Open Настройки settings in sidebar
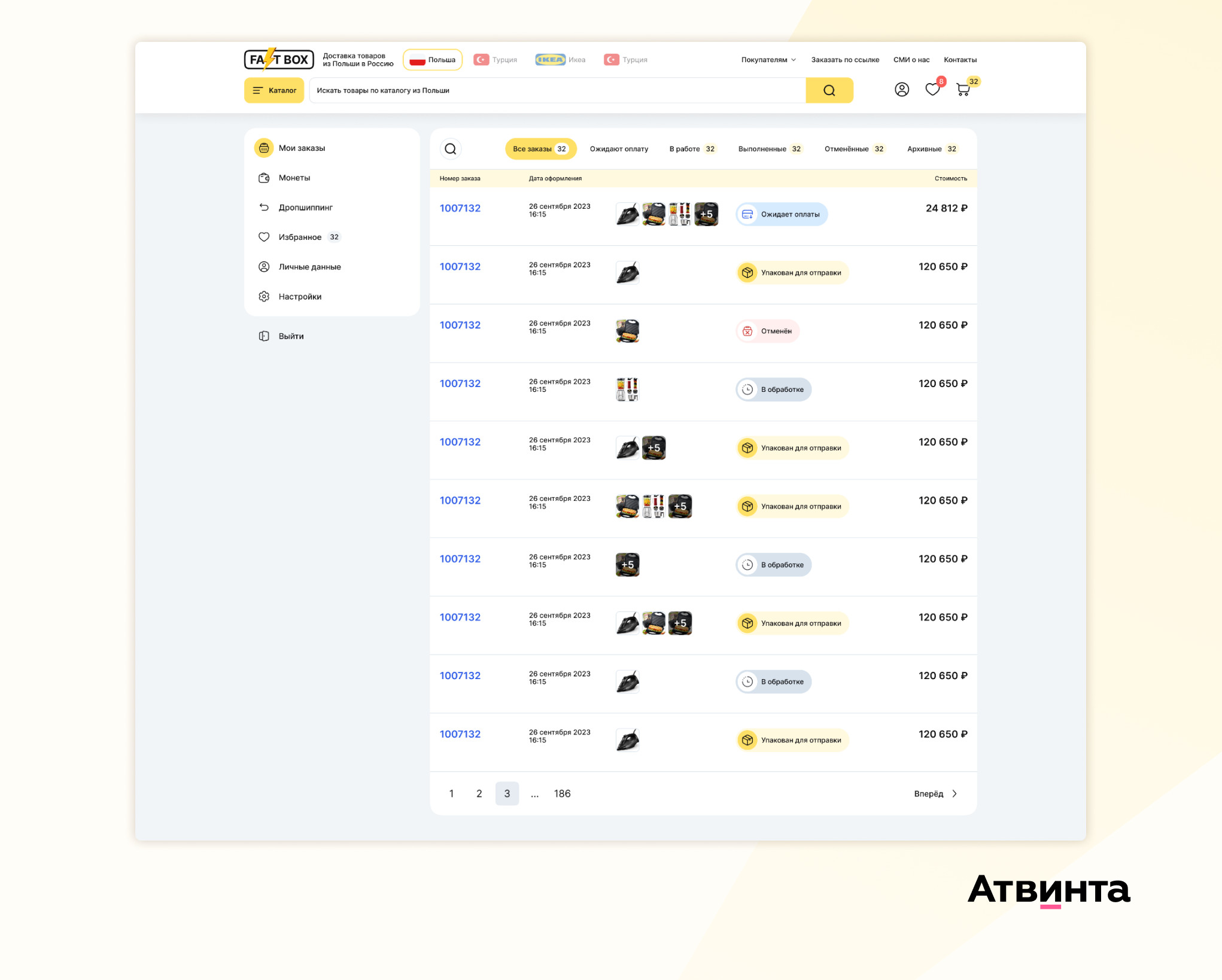This screenshot has width=1222, height=980. click(299, 297)
